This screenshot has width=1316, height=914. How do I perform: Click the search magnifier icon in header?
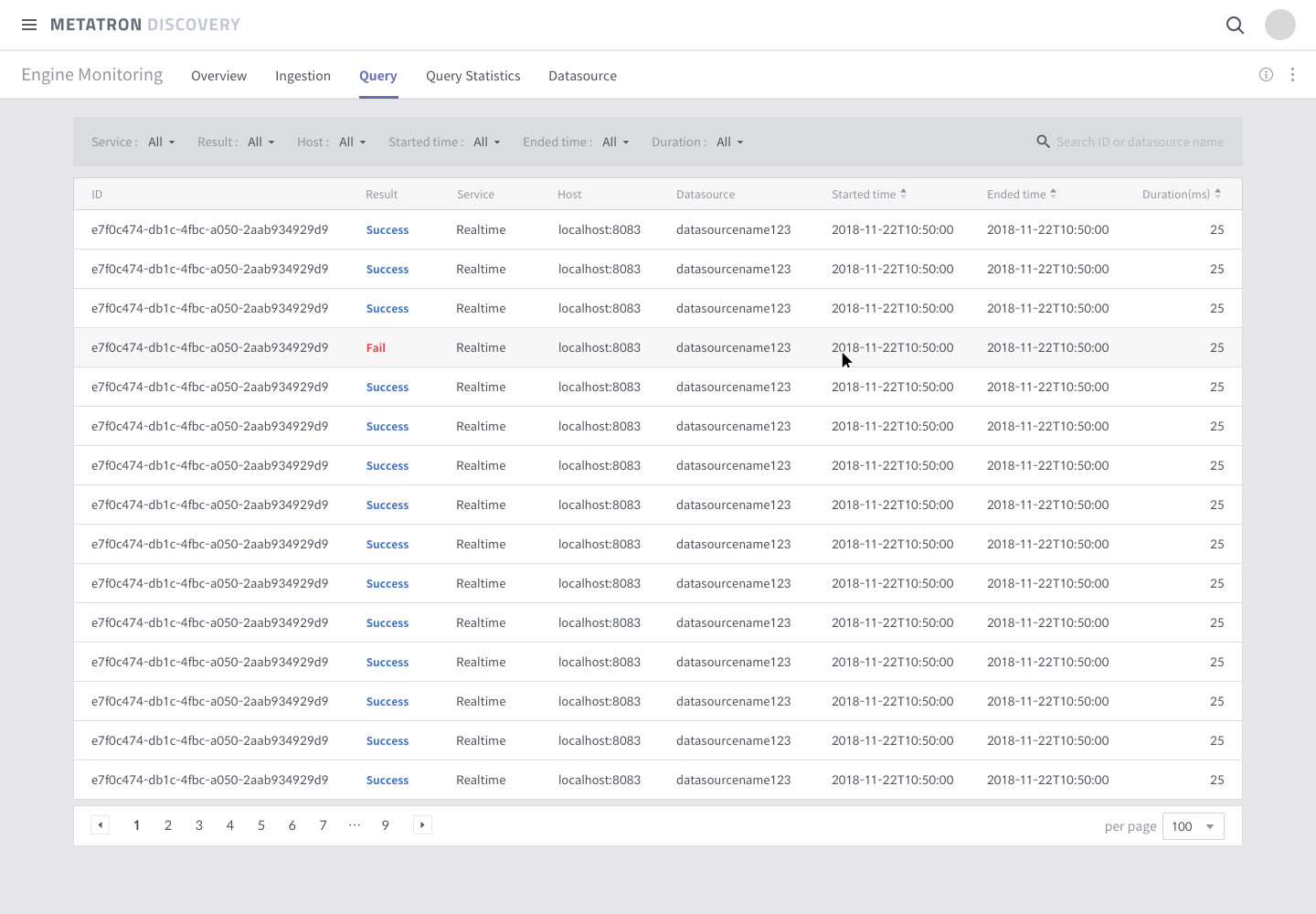(x=1235, y=25)
